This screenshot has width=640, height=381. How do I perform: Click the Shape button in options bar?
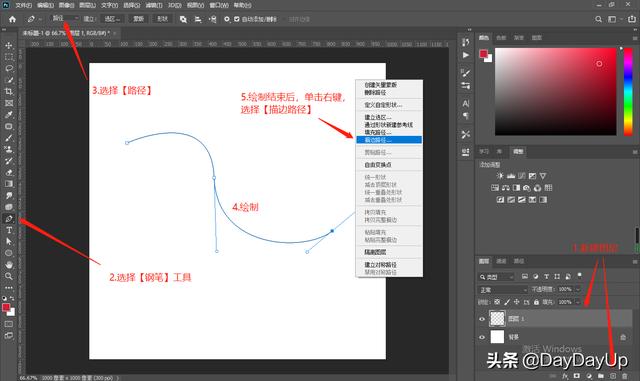tap(162, 19)
